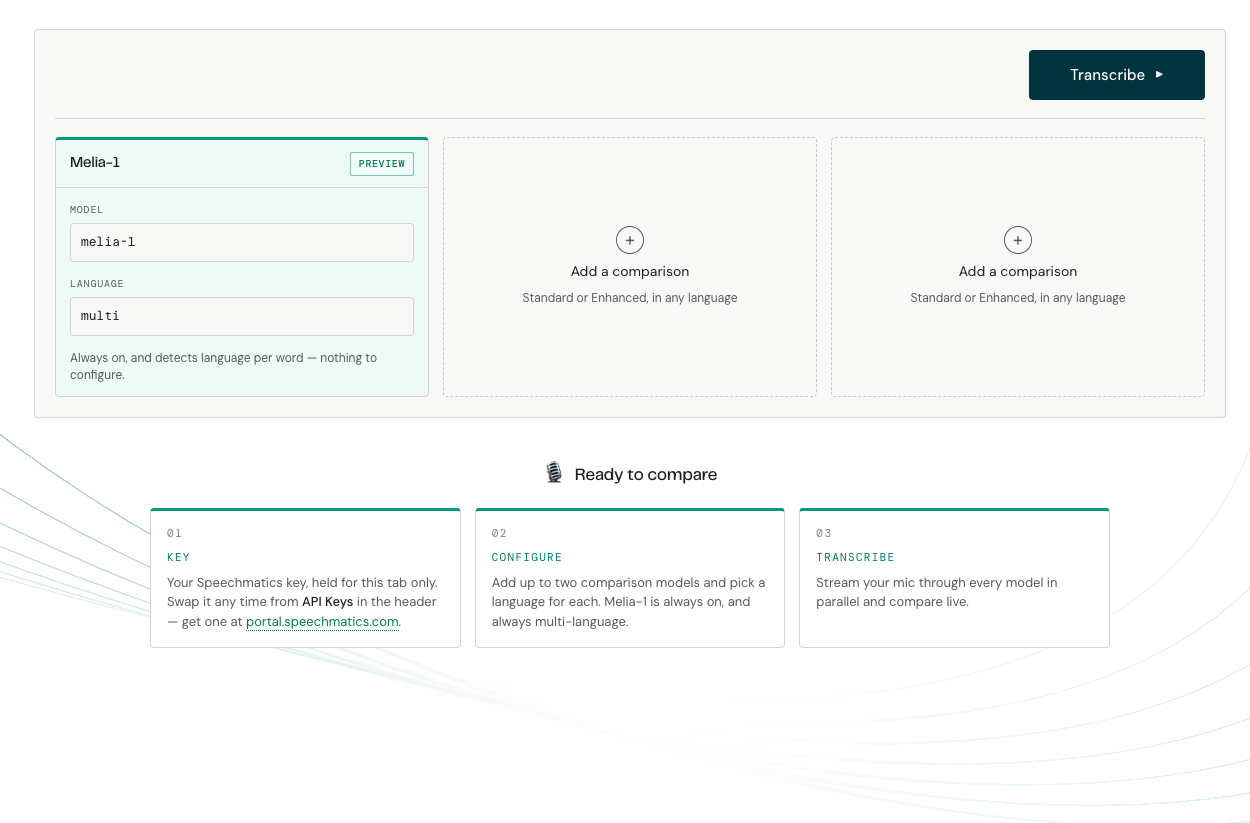
Task: Click the TRANSCRIBE heading in step 03 card
Action: (855, 557)
